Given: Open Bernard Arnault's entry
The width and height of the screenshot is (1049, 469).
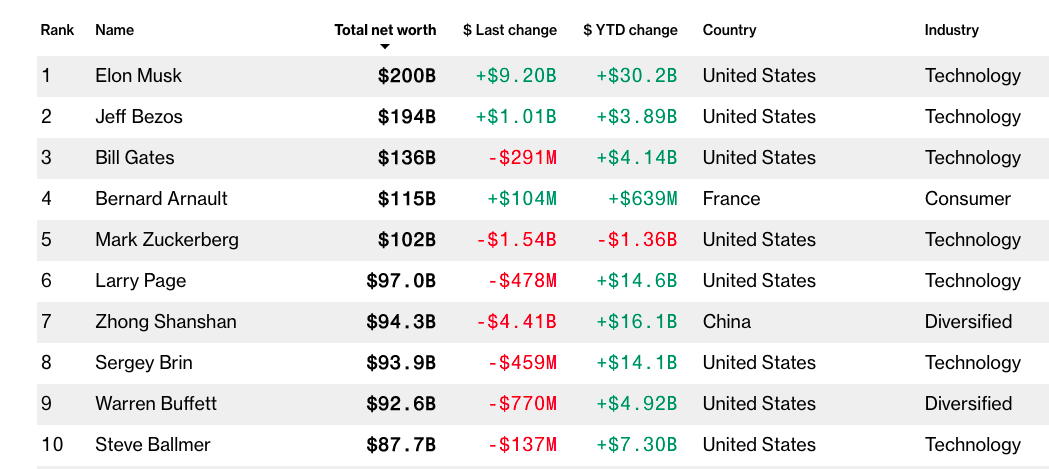Looking at the screenshot, I should [x=161, y=199].
